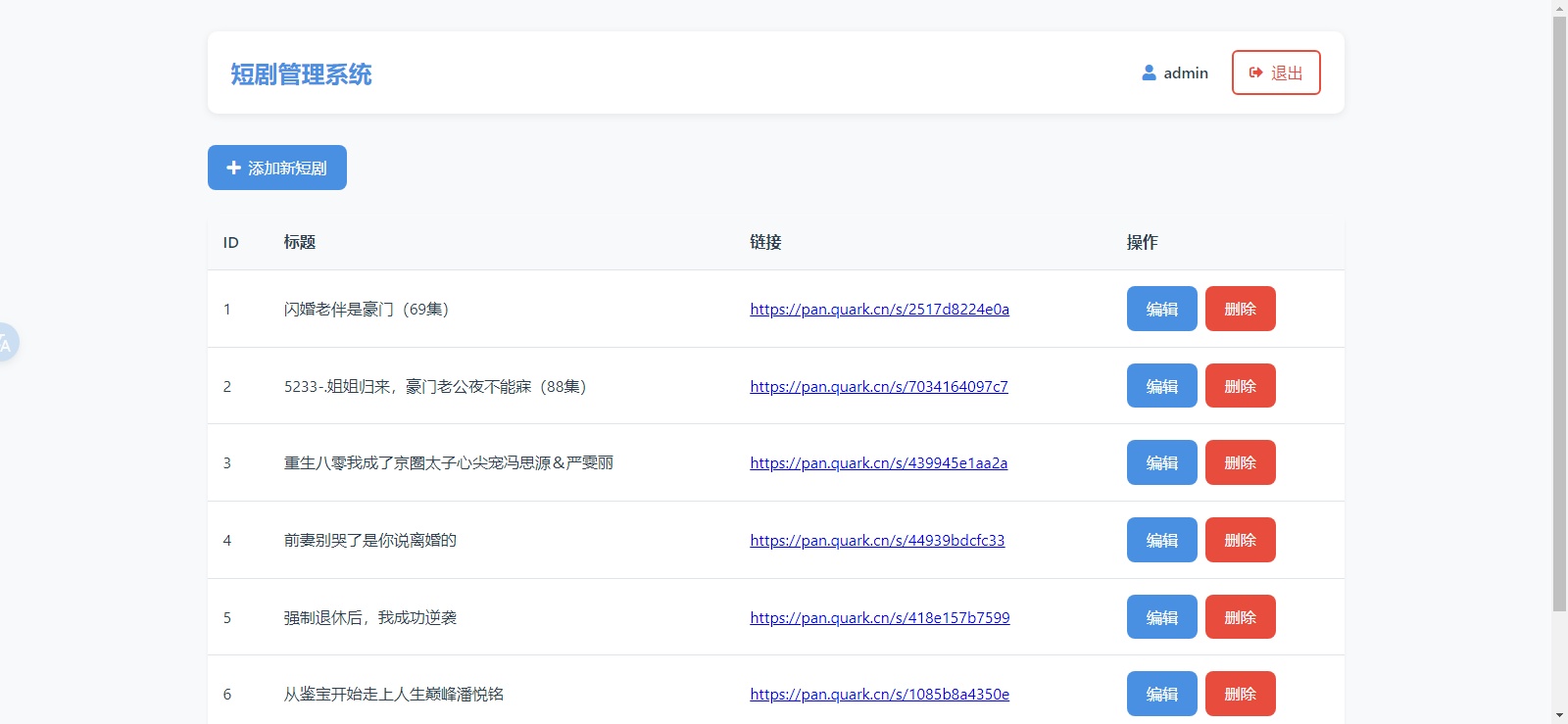Viewport: 1568px width, 724px height.
Task: Select title 强制退休后，我成功逆袭
Action: click(370, 618)
